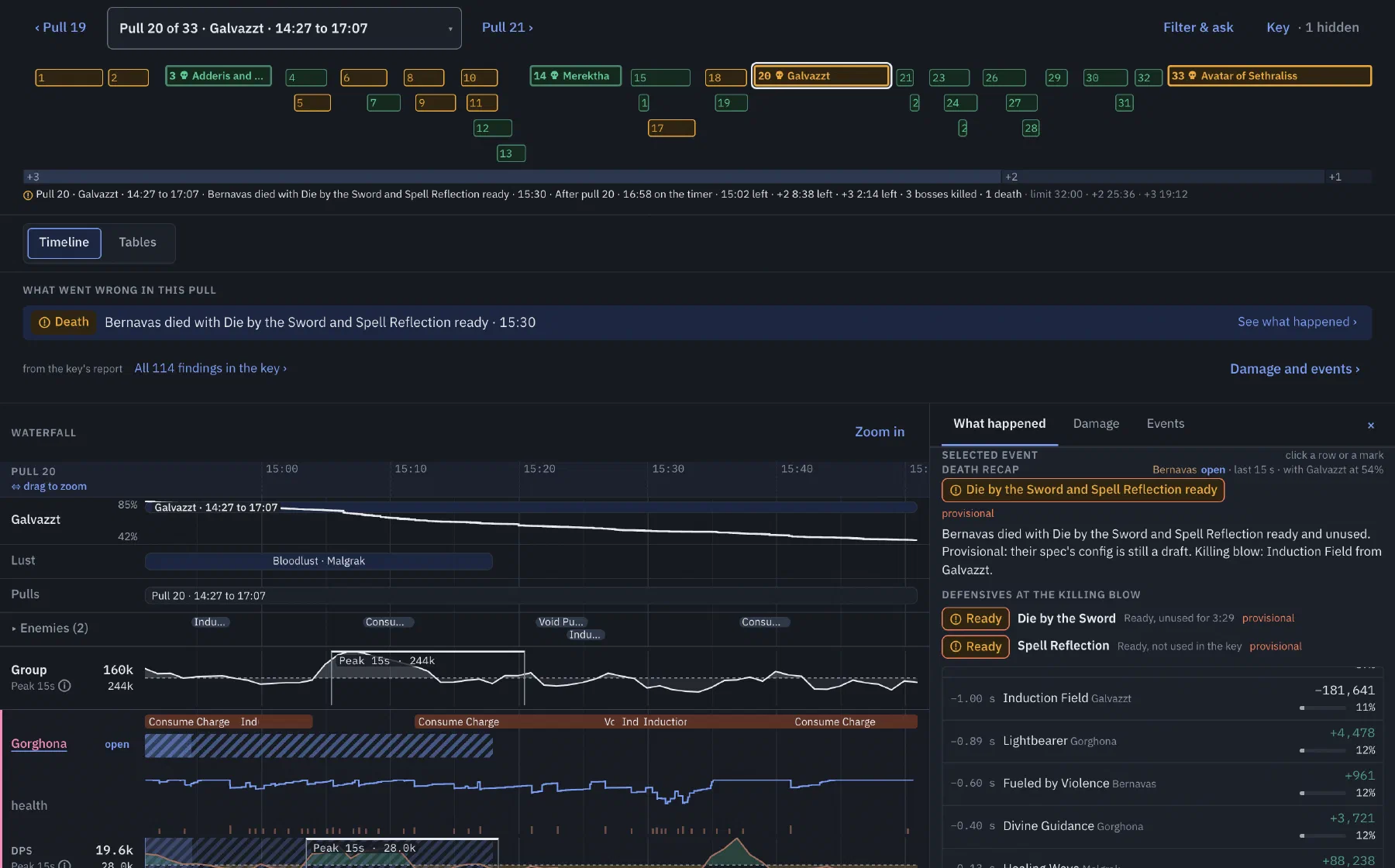This screenshot has height=868, width=1395.
Task: Open the Events tab
Action: coord(1166,424)
